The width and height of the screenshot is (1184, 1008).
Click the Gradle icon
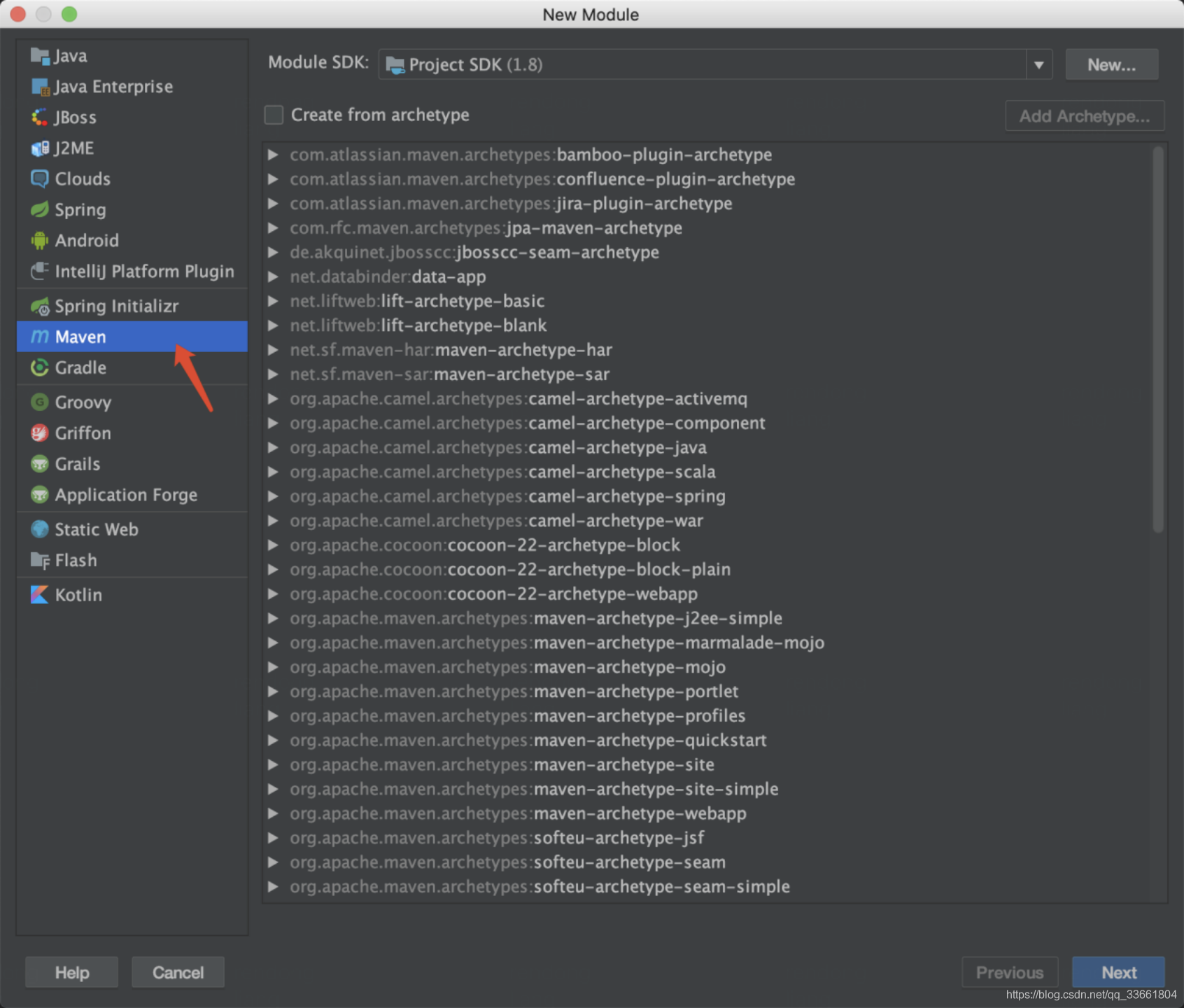40,368
